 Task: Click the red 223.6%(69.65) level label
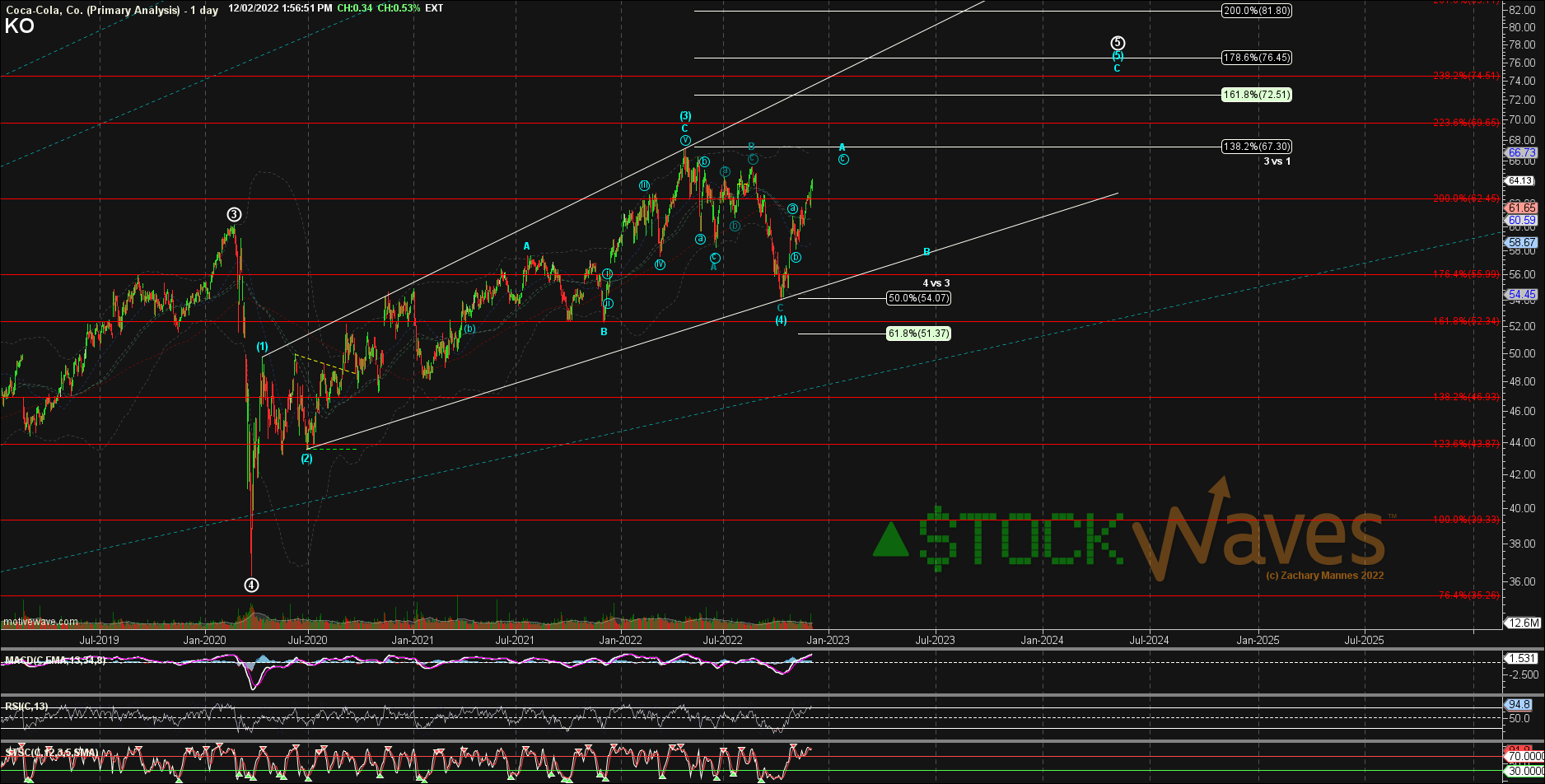[1464, 123]
